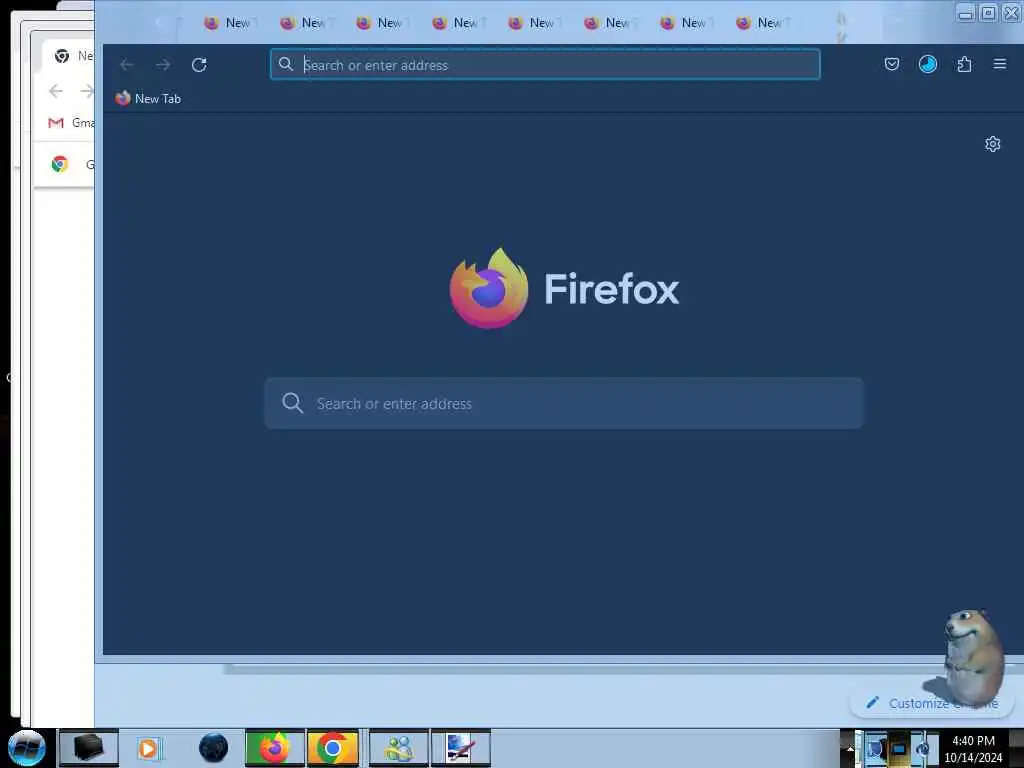
Task: Close the Firefox window
Action: pos(1011,13)
